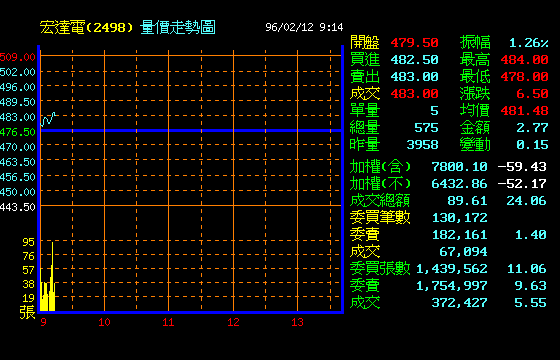Click the 賣出 label
Screen dimensions: 560x360
[x=365, y=76]
